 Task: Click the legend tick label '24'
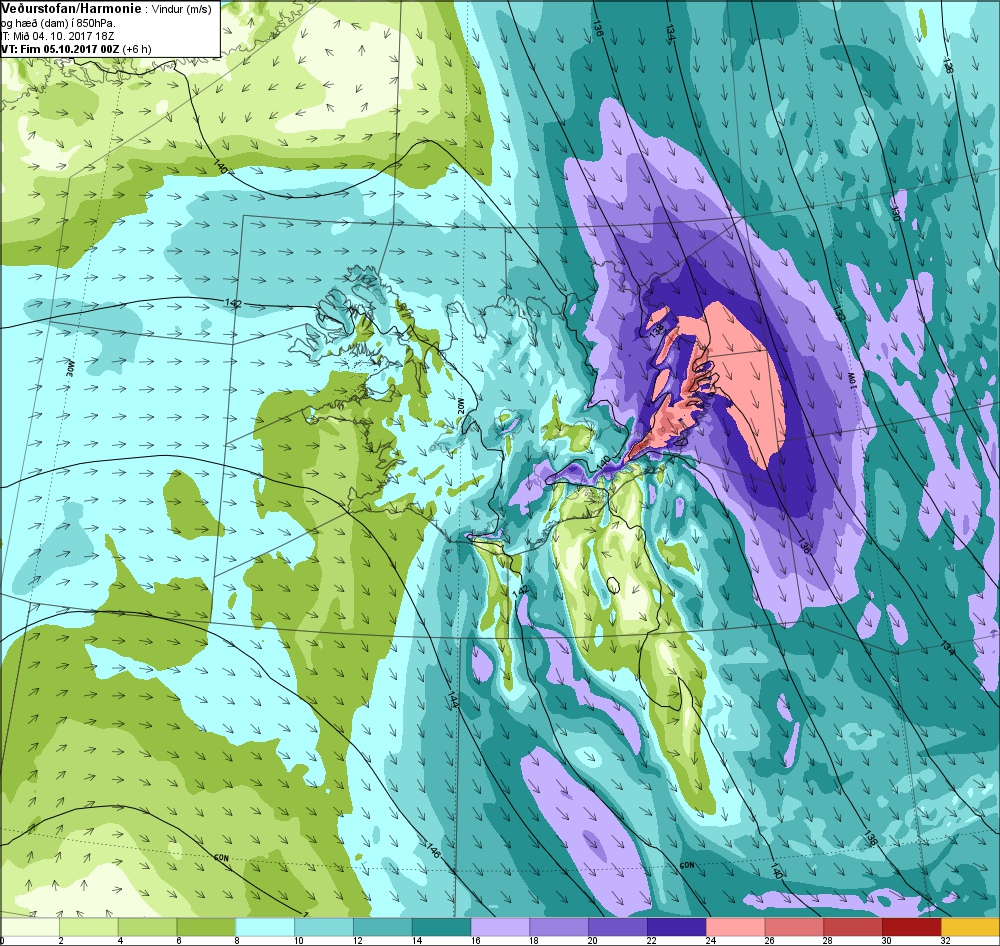tap(710, 941)
